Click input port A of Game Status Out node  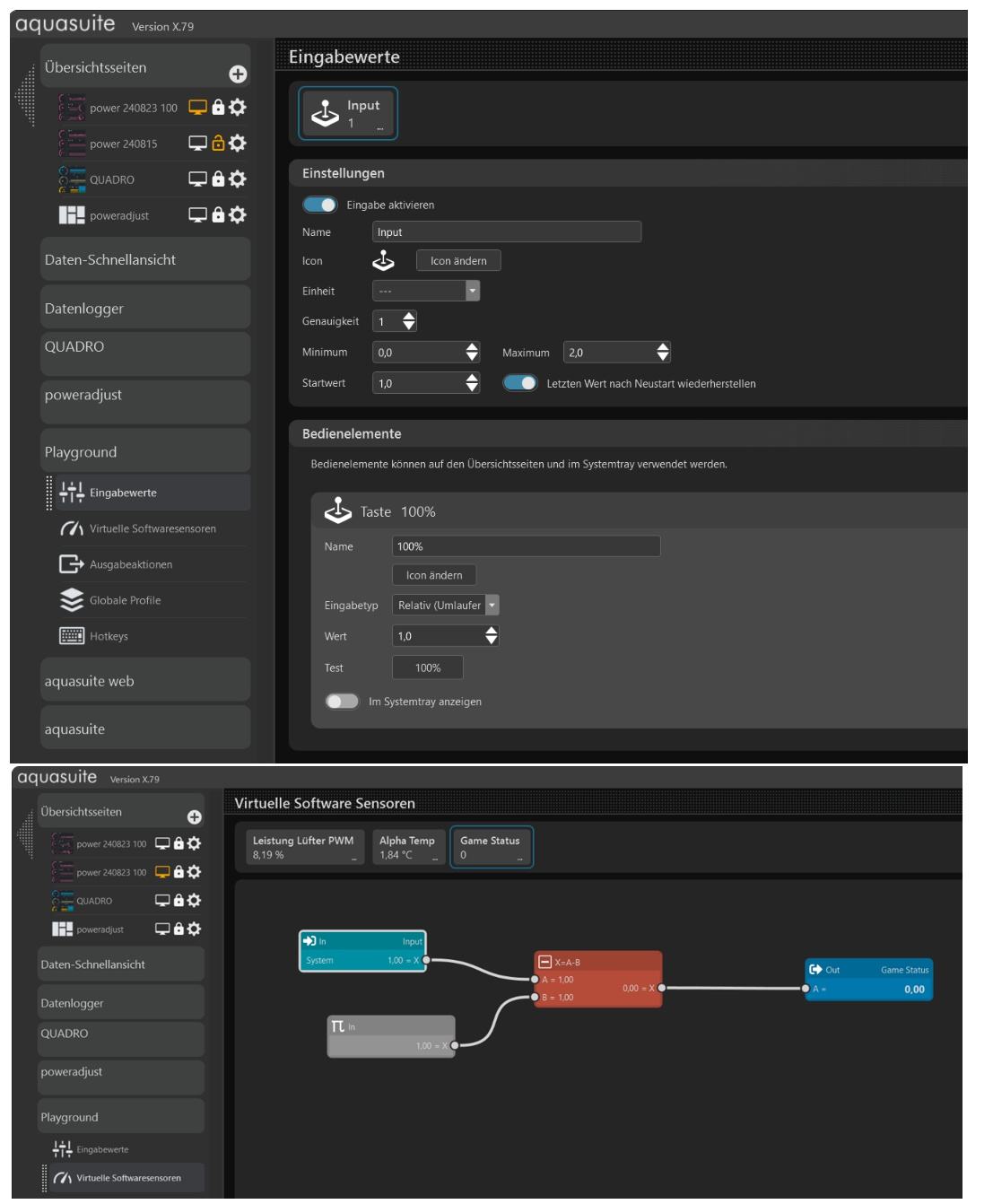point(806,989)
